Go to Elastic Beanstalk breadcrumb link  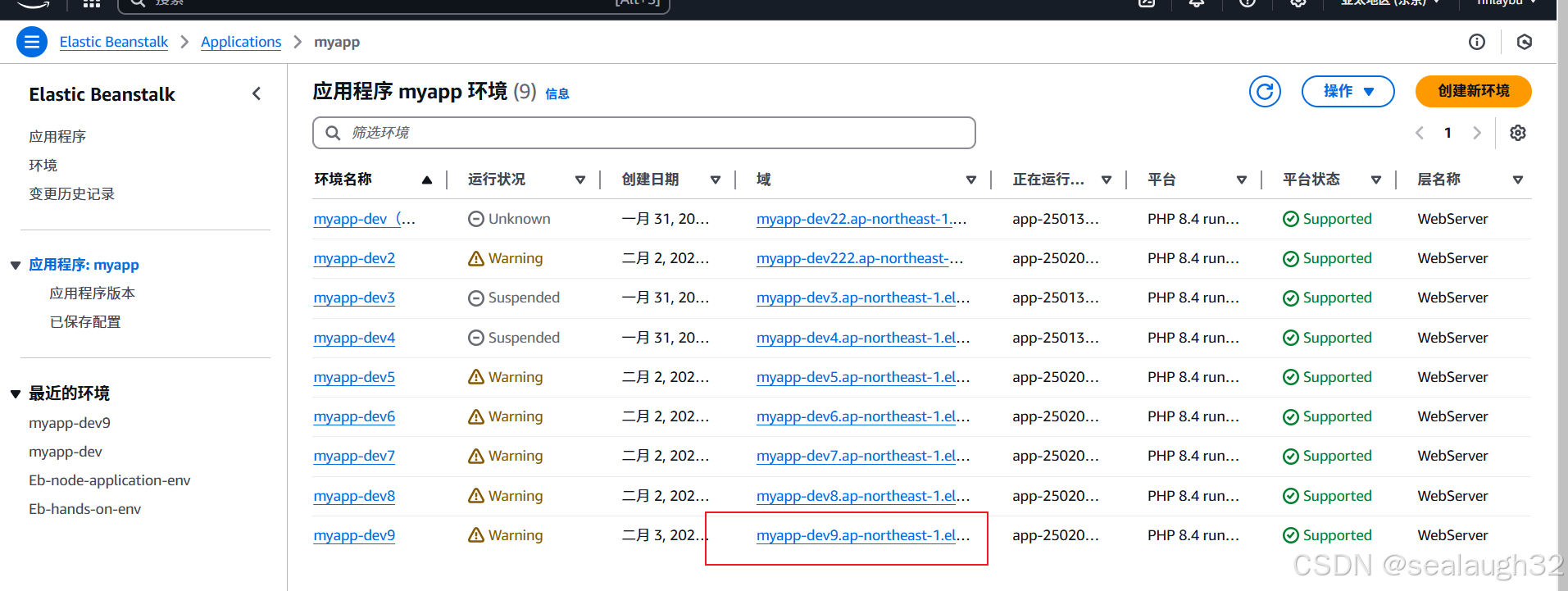(x=114, y=42)
